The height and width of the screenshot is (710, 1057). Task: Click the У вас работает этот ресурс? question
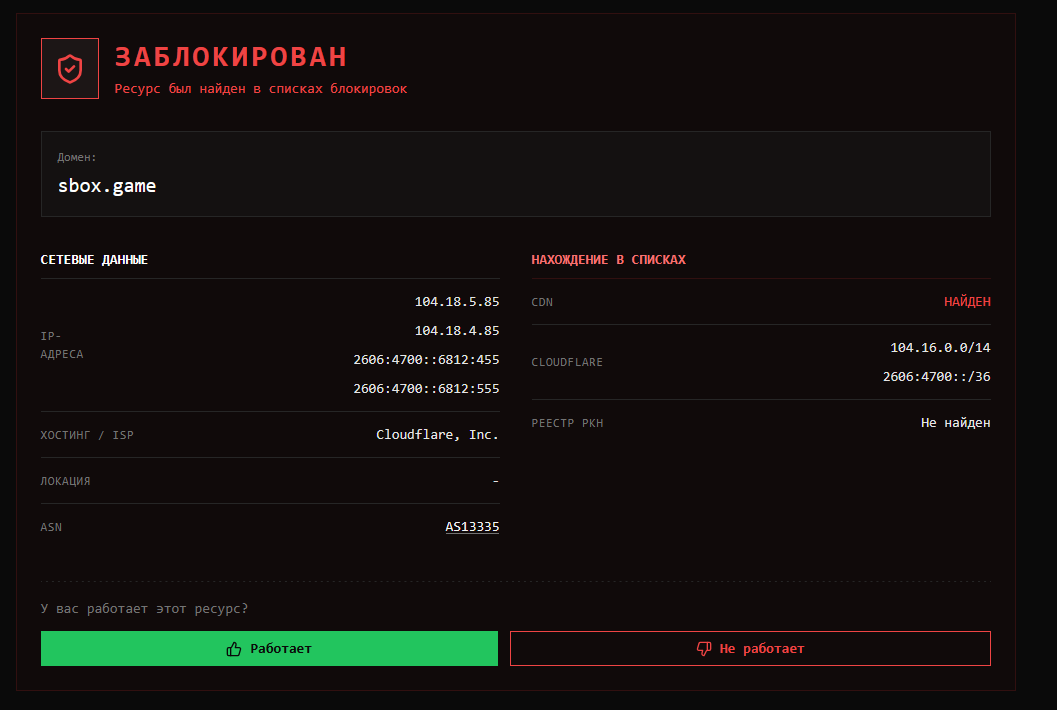pos(144,608)
